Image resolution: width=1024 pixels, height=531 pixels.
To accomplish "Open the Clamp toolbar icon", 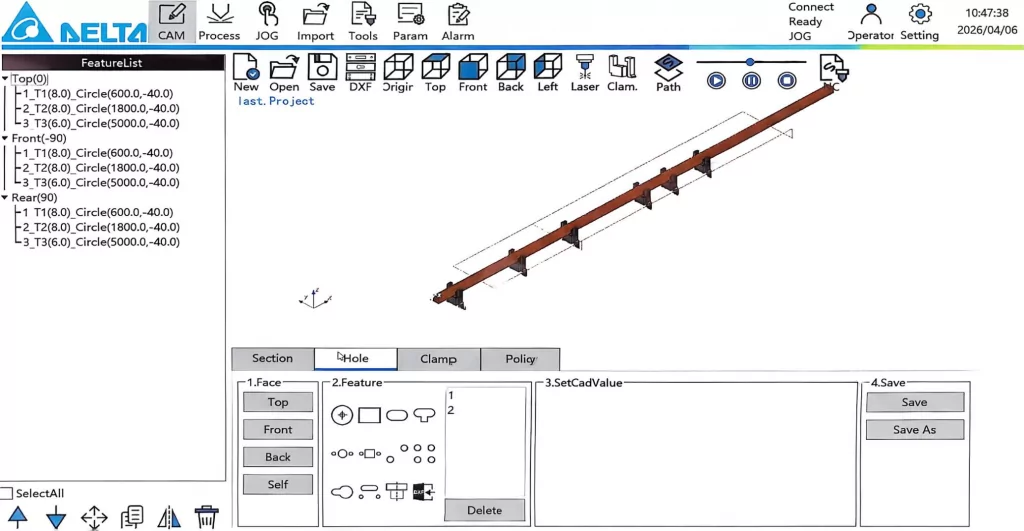I will coord(622,73).
